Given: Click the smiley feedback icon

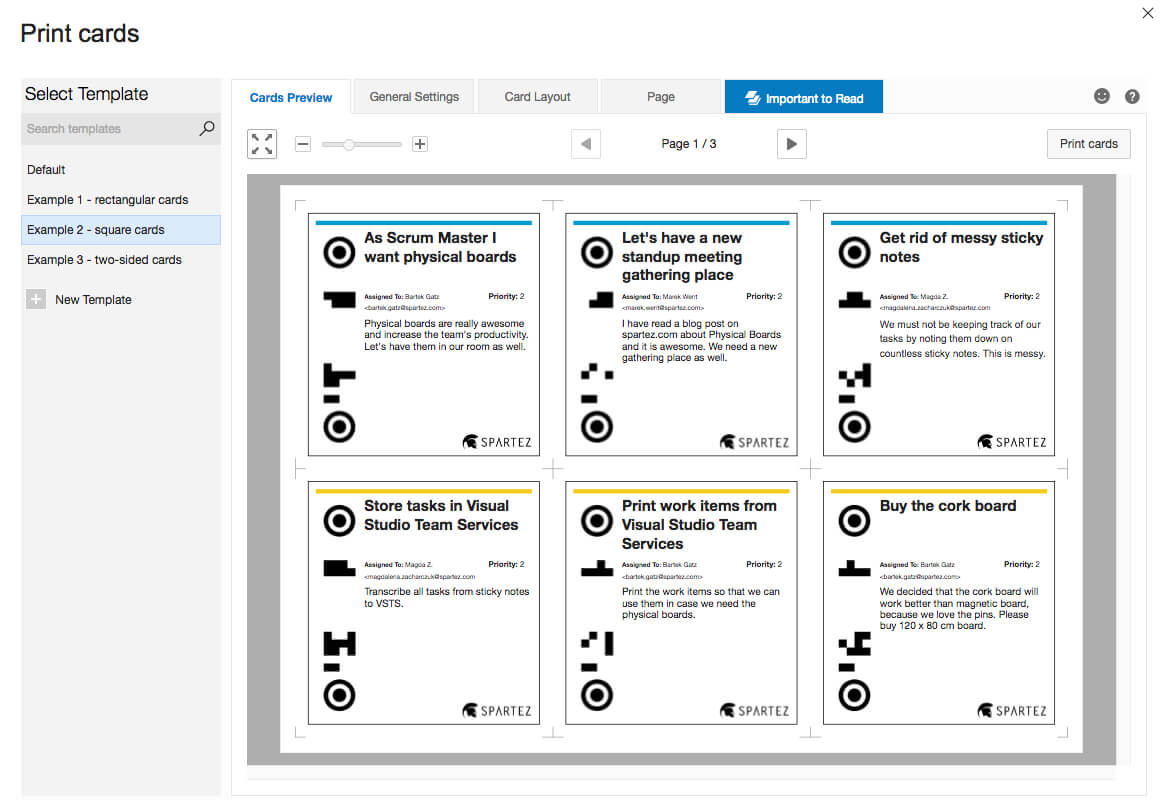Looking at the screenshot, I should click(x=1102, y=97).
